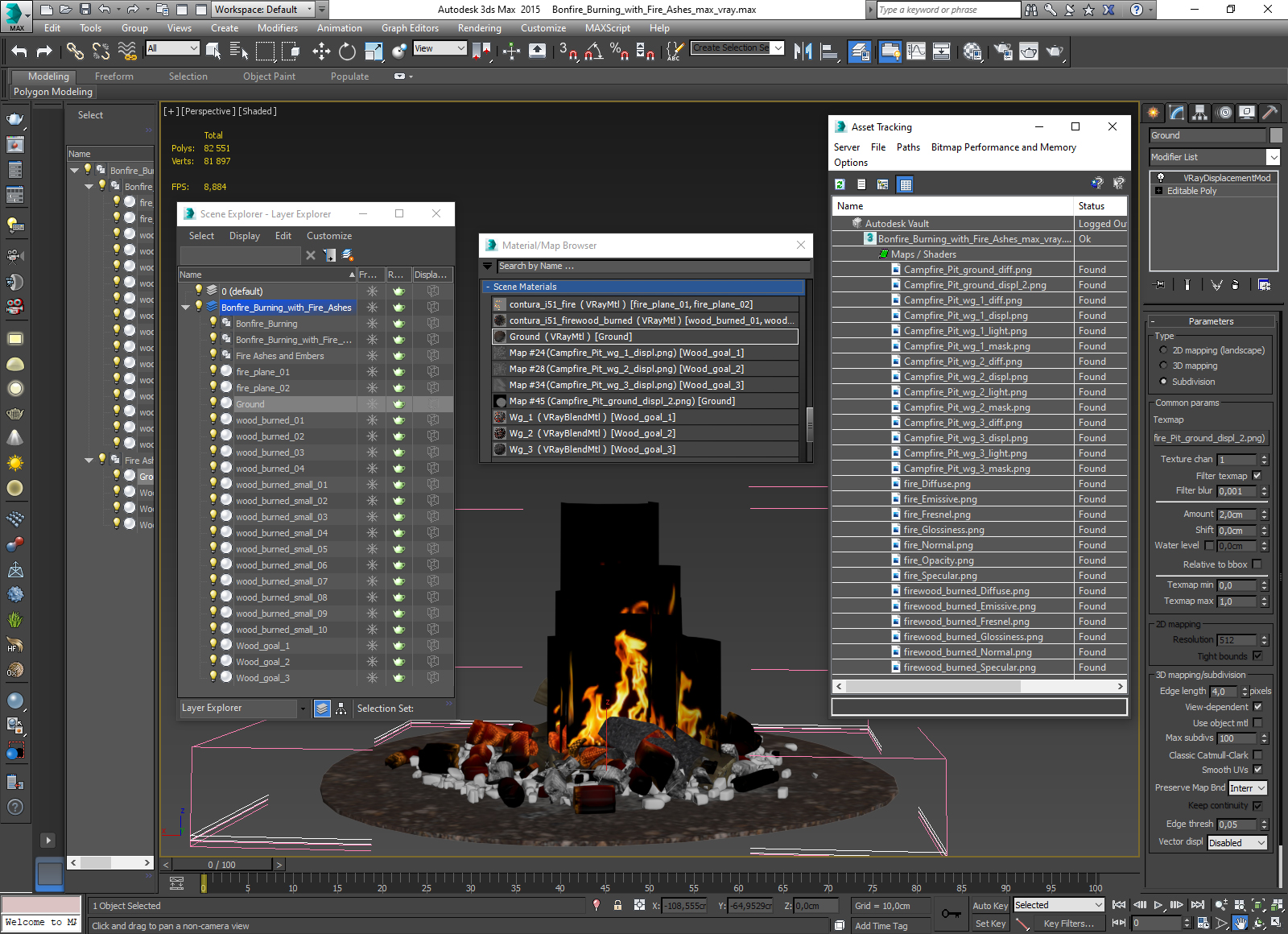
Task: Activate the Select and Move tool
Action: pos(321,52)
